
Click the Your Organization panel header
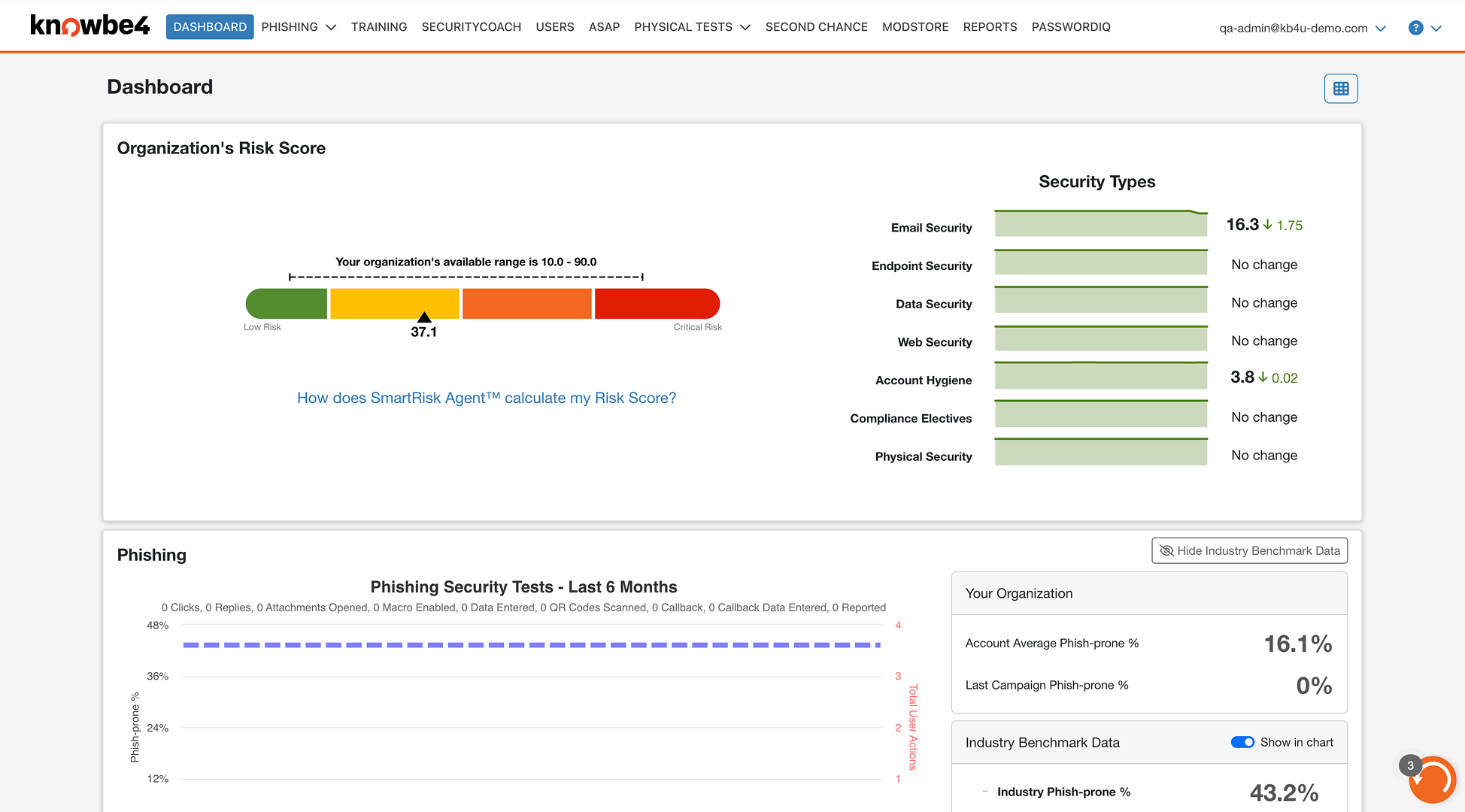(1149, 594)
